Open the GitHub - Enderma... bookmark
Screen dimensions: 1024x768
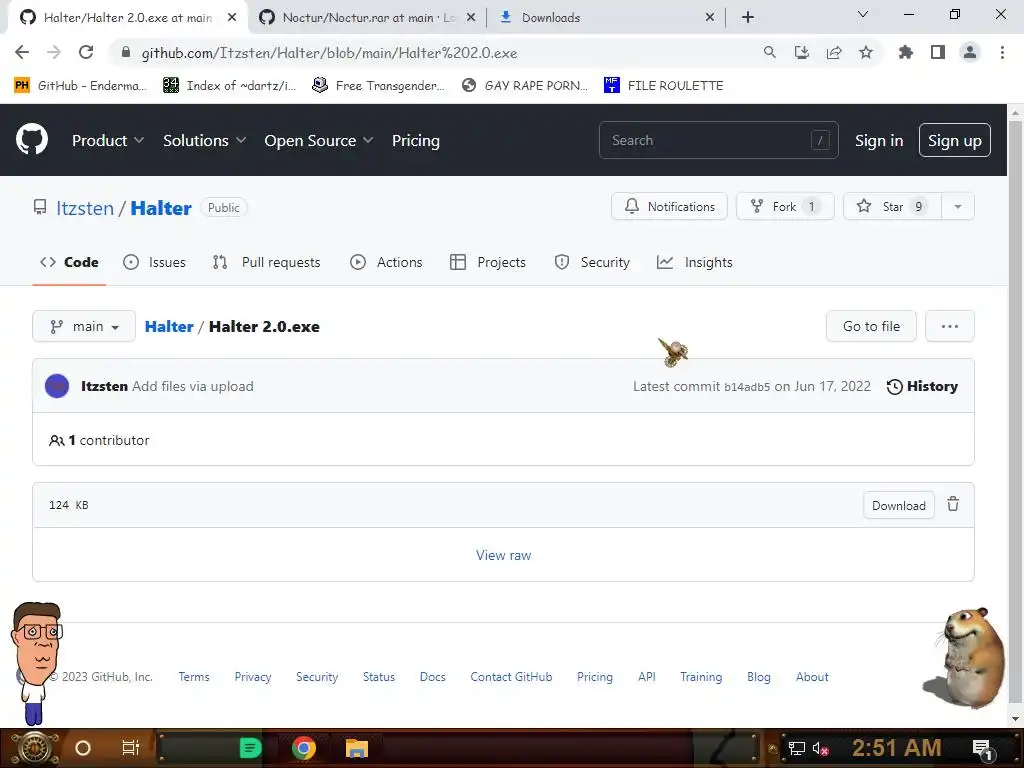tap(80, 86)
